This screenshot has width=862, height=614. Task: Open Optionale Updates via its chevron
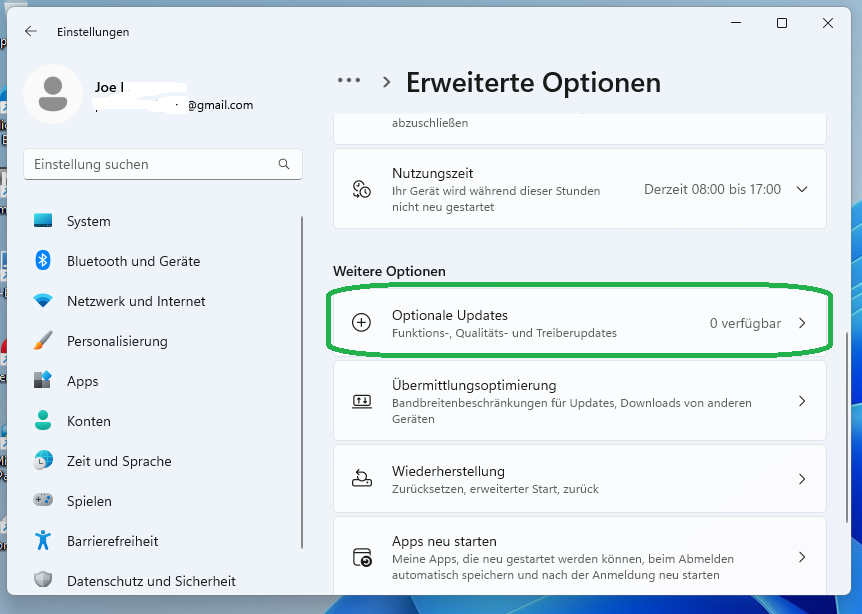point(801,323)
